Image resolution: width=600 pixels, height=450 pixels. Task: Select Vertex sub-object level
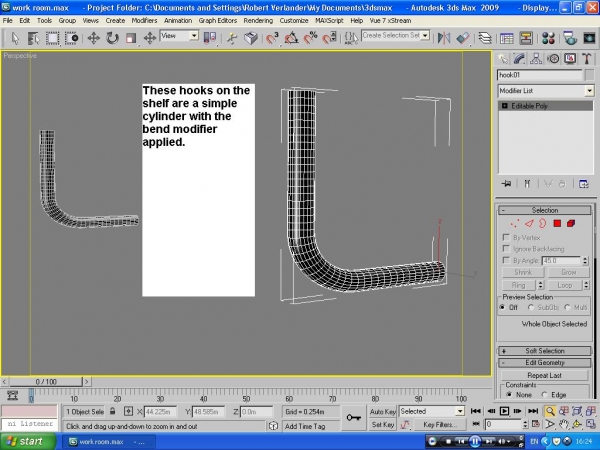tap(515, 223)
